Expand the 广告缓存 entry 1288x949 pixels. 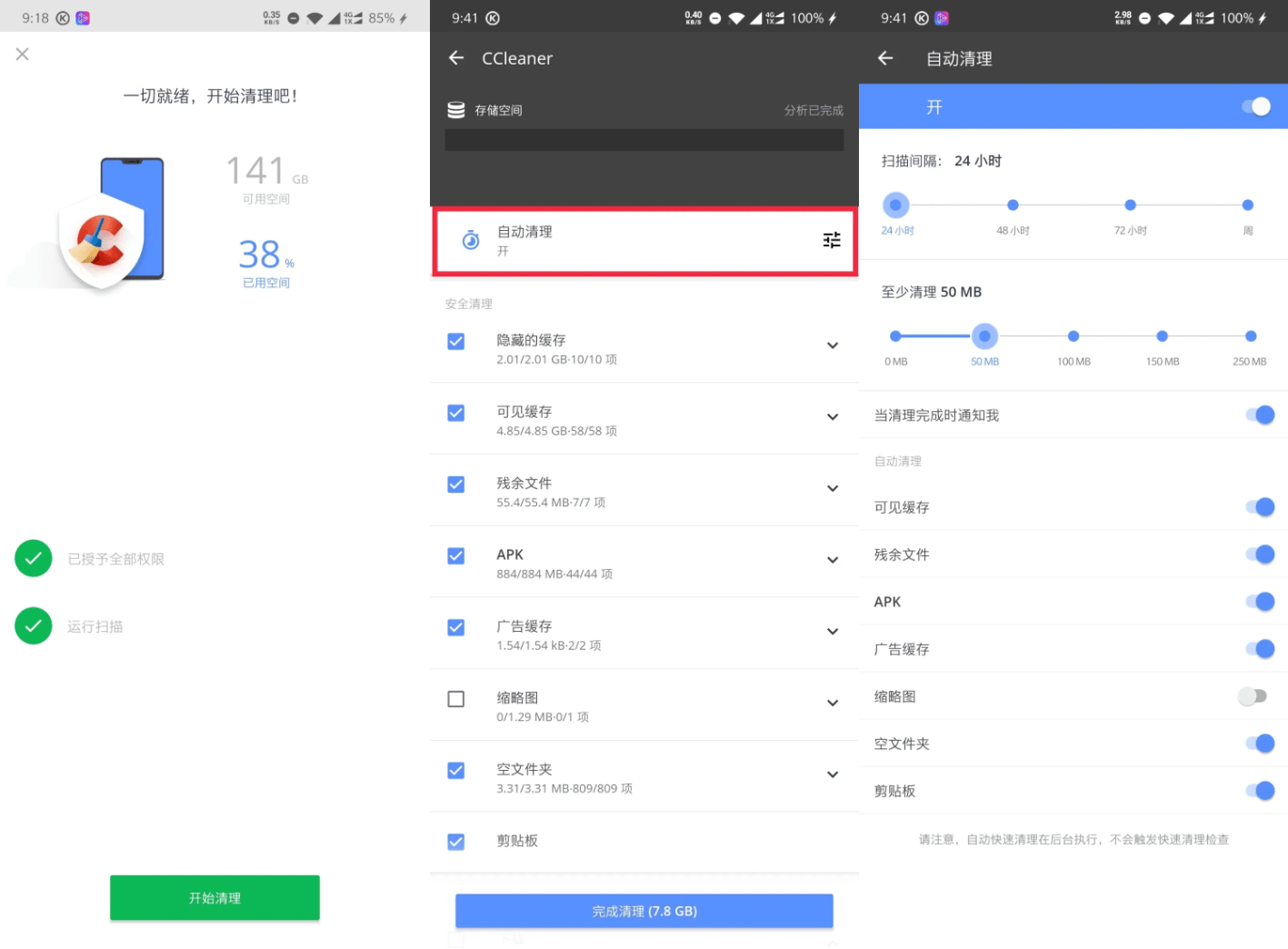click(832, 632)
